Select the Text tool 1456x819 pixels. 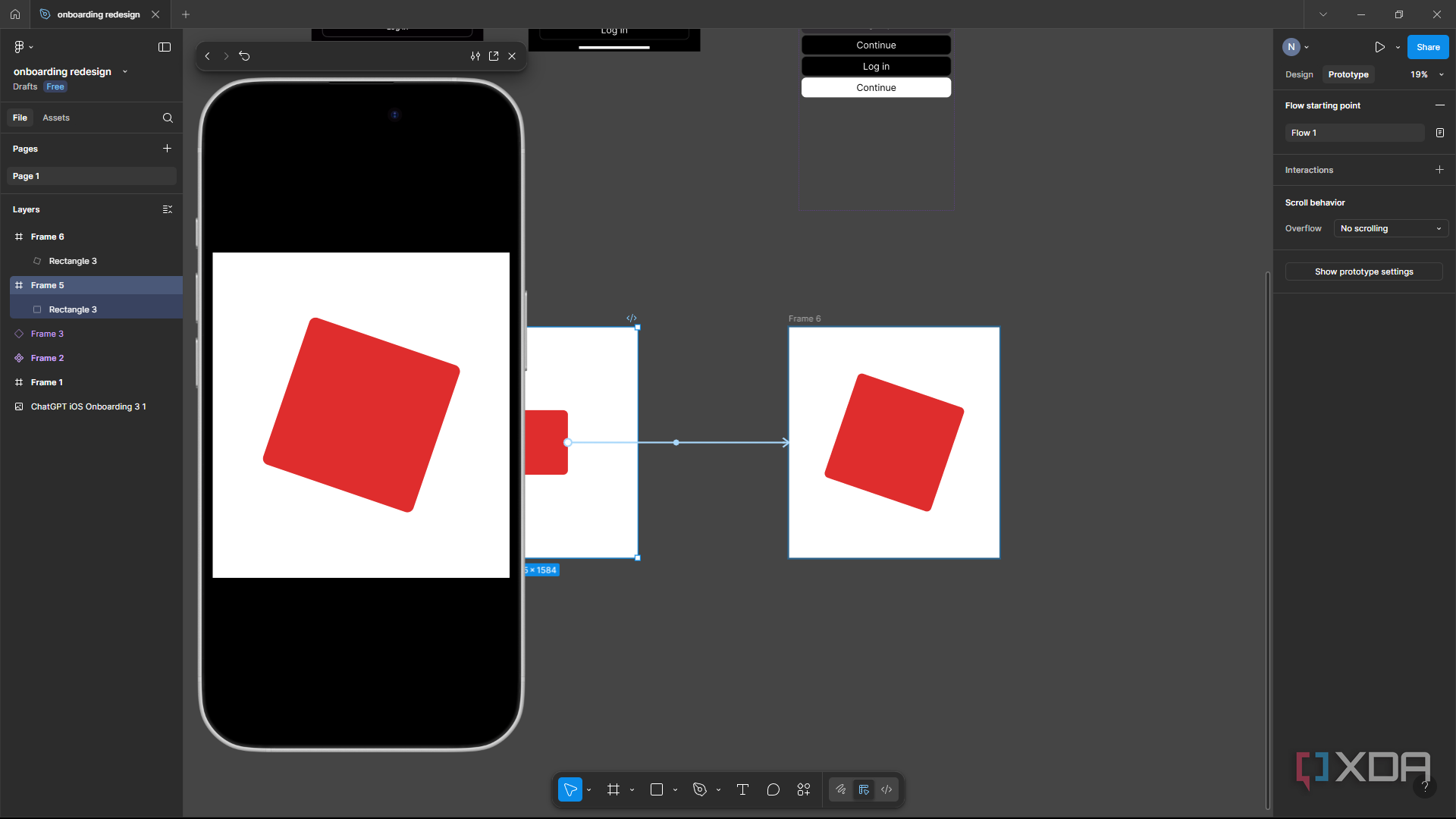[x=742, y=789]
